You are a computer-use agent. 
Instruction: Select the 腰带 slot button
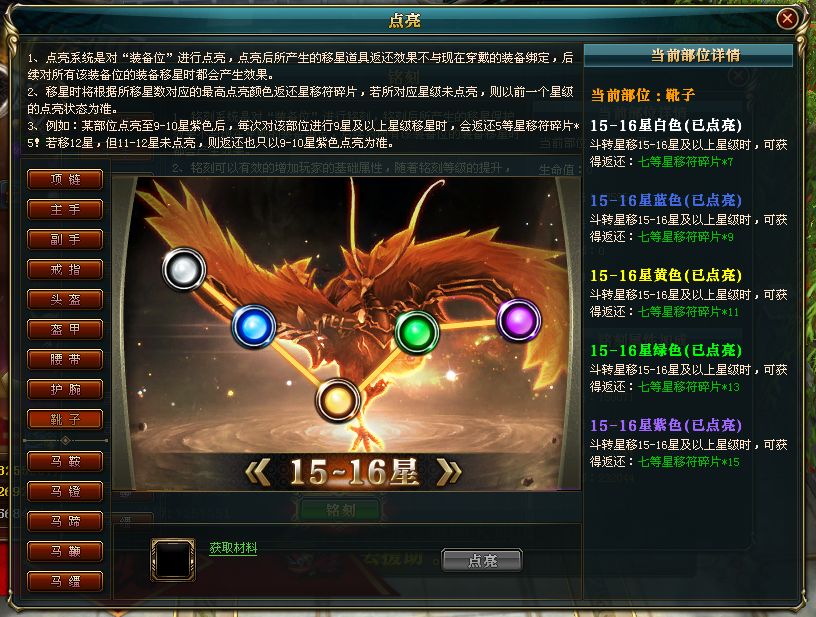65,359
